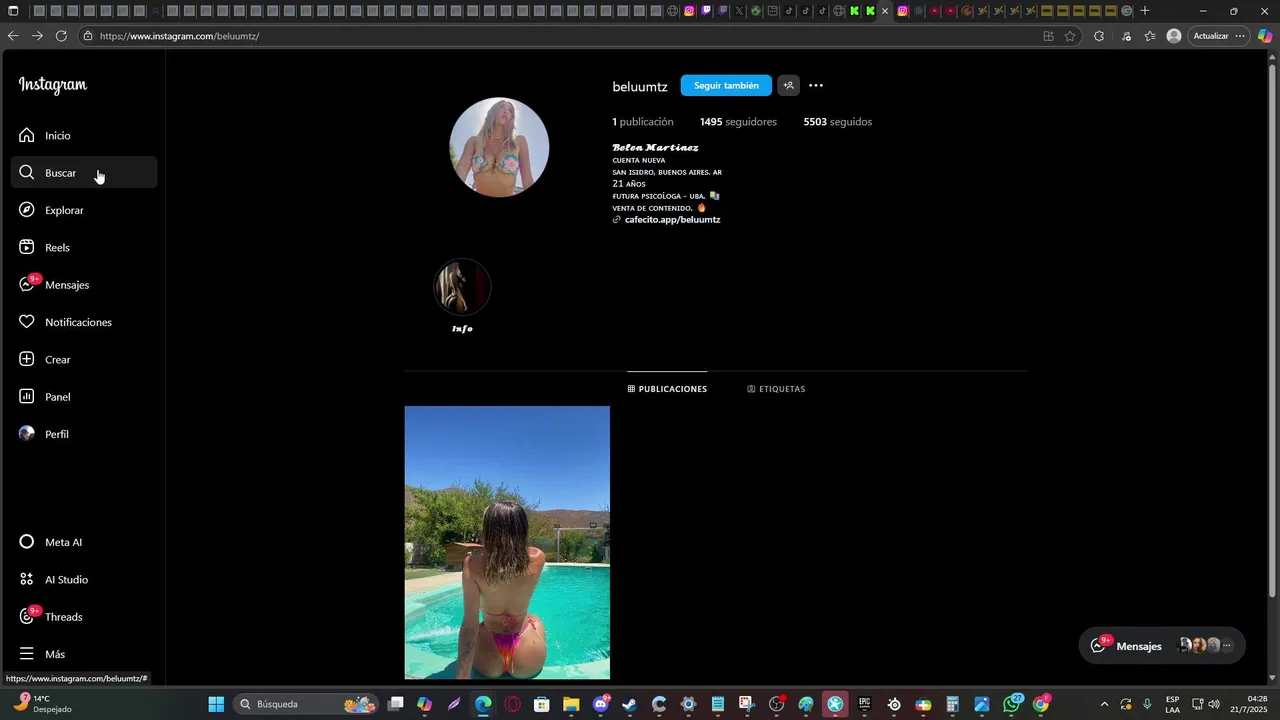Open the profile options three-dot menu
Screen dimensions: 1280x720
click(816, 86)
